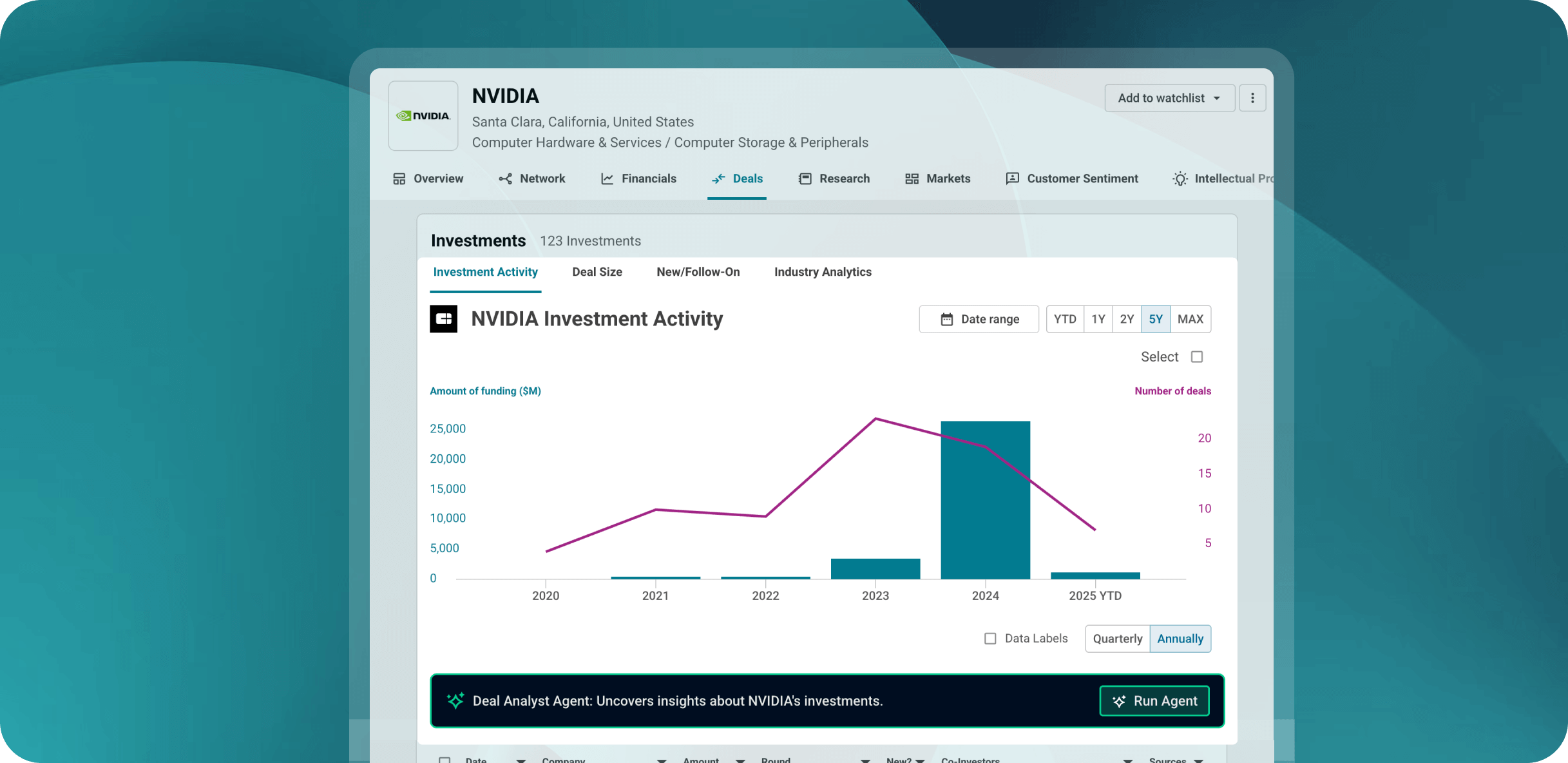Open the Date range picker
The height and width of the screenshot is (763, 1568).
point(979,319)
